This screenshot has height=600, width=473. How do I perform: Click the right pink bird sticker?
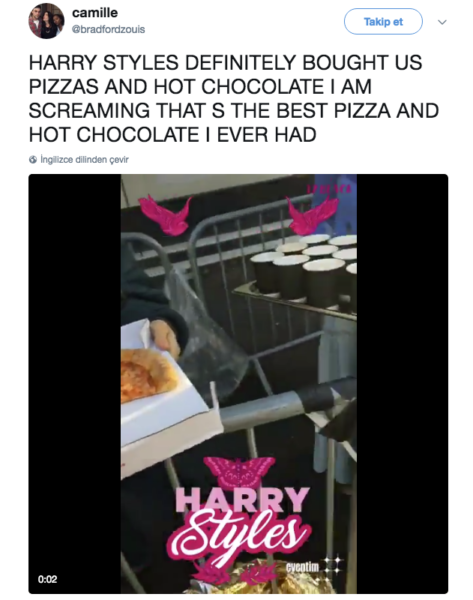312,214
